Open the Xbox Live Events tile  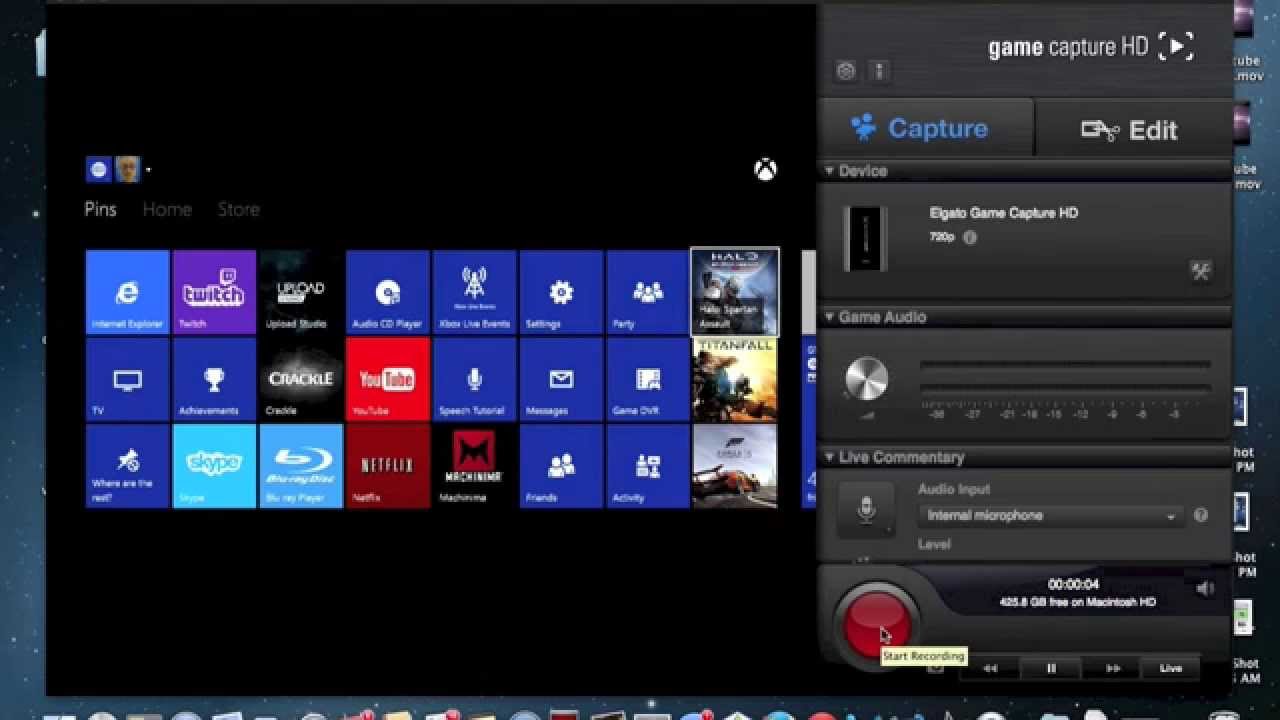pos(475,292)
